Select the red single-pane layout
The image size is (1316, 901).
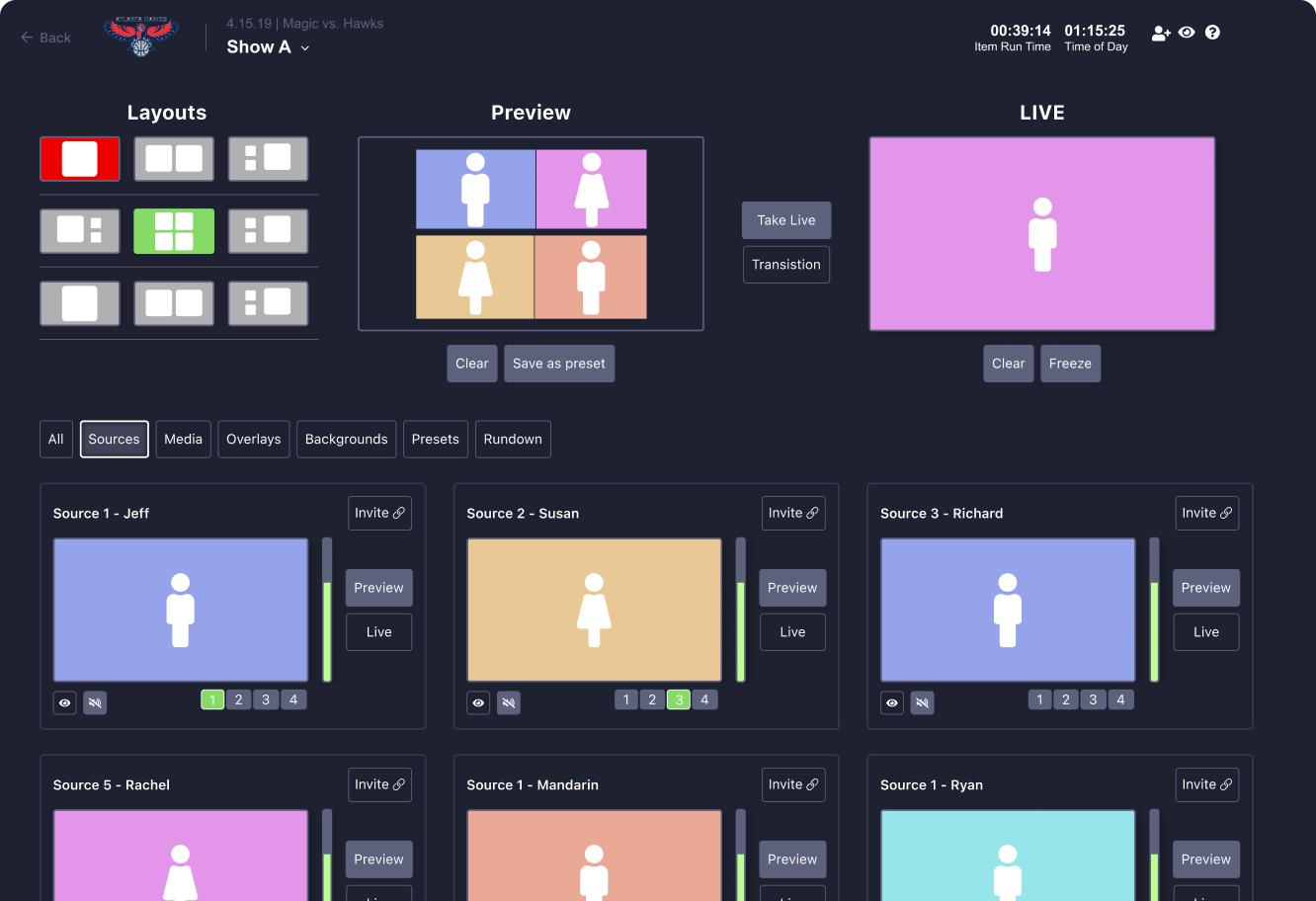click(80, 159)
